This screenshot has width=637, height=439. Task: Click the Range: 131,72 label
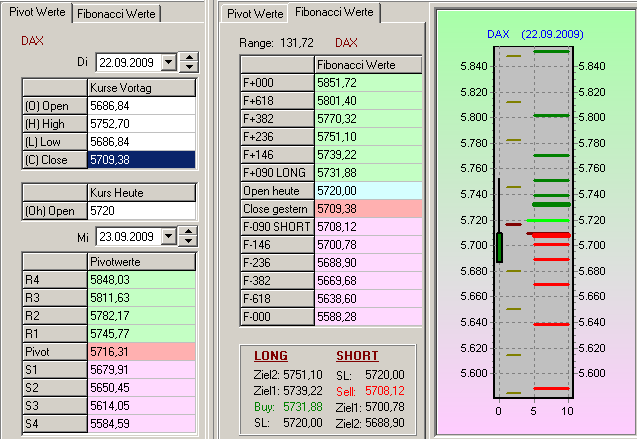pyautogui.click(x=276, y=43)
